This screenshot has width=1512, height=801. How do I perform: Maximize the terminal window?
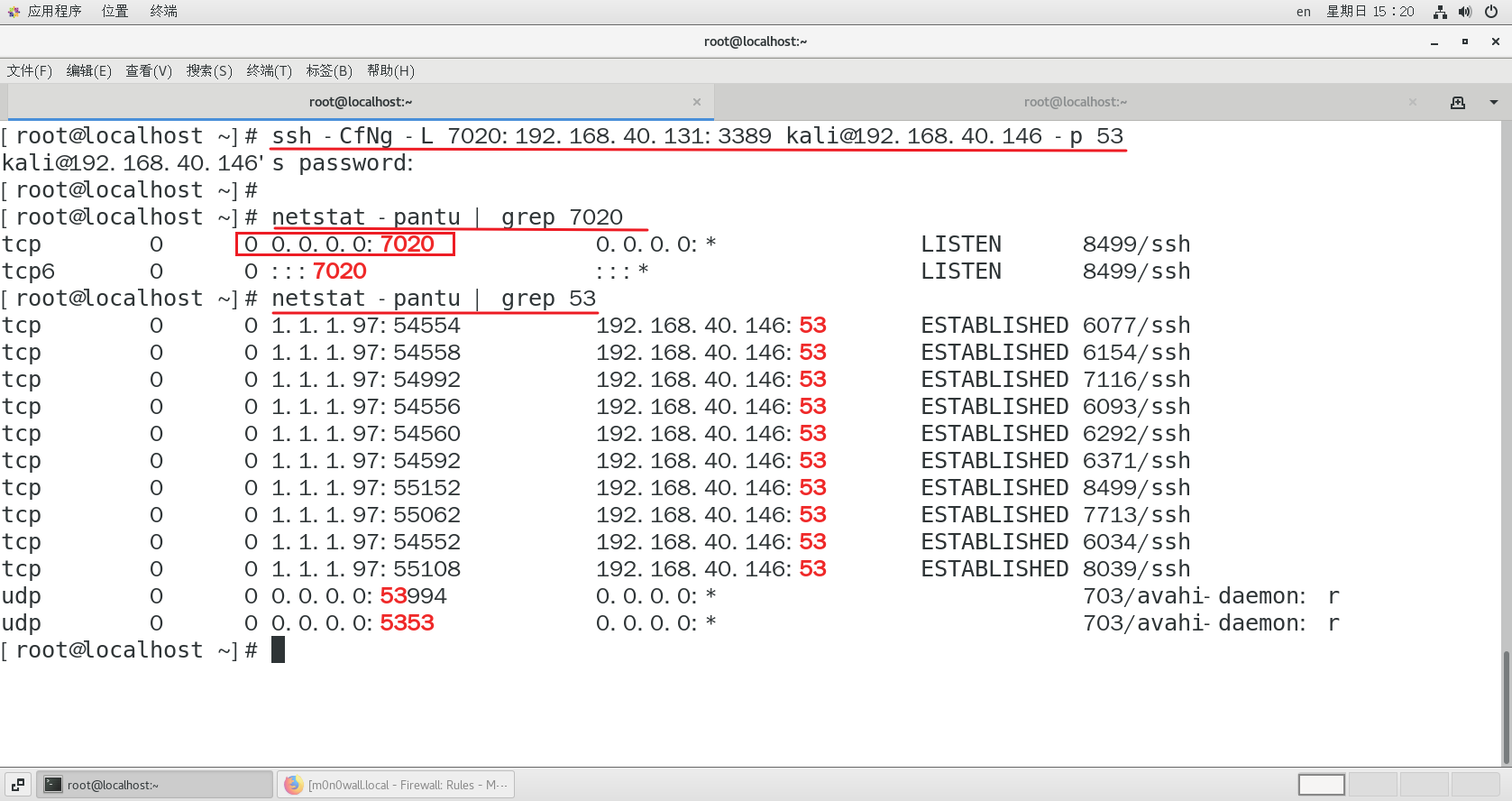(1465, 41)
